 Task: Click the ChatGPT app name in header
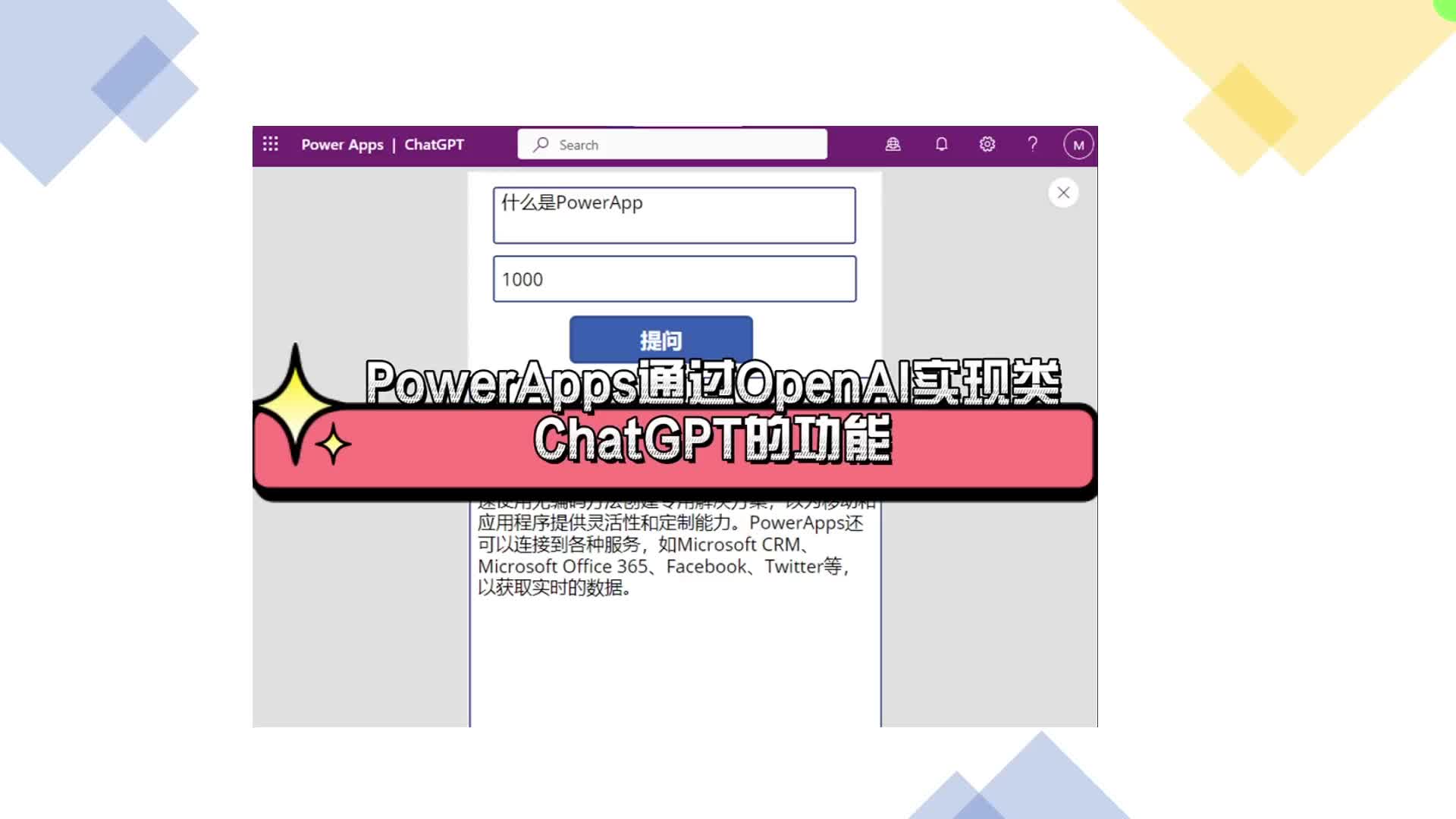434,145
